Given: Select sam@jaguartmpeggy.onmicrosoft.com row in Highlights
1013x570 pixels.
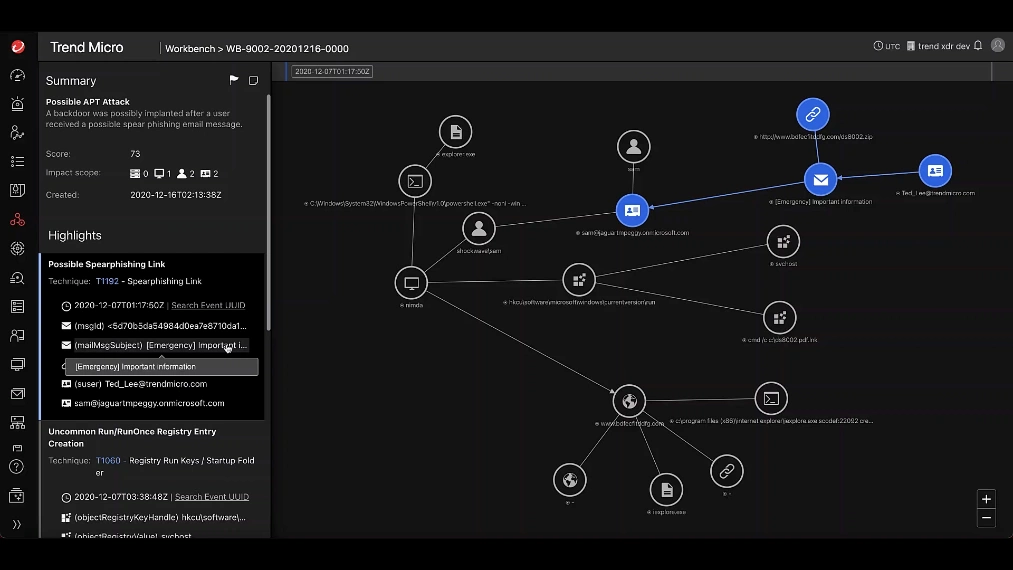Looking at the screenshot, I should click(143, 403).
